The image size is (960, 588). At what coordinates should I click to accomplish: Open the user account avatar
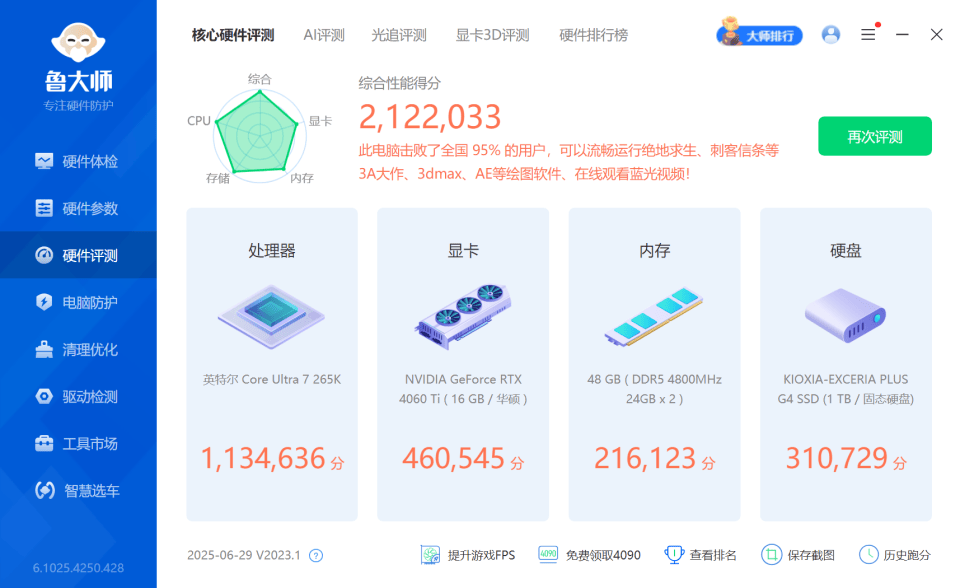coord(830,35)
